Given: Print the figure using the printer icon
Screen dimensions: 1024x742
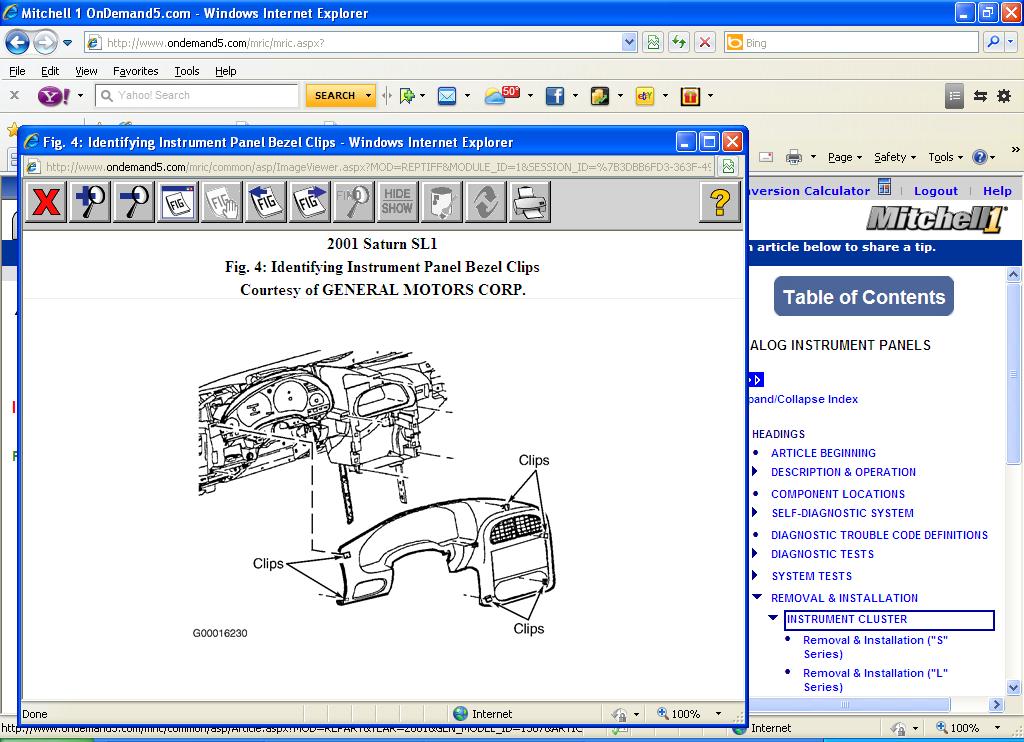Looking at the screenshot, I should (x=529, y=202).
